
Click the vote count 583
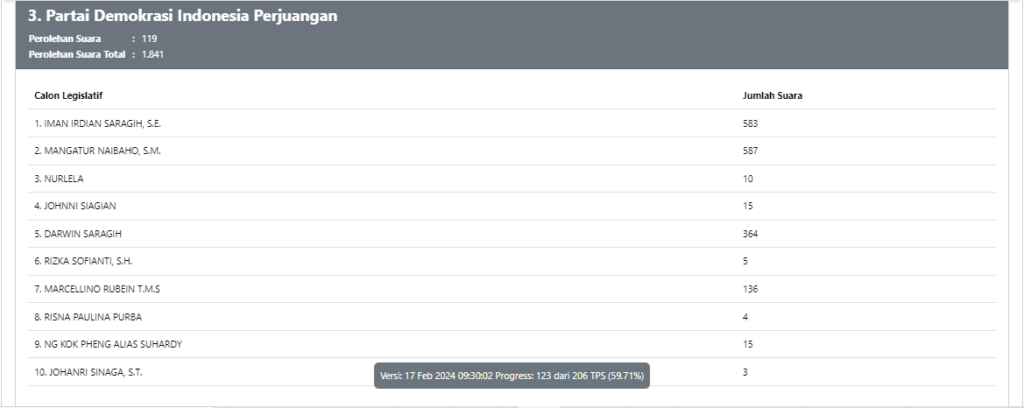pyautogui.click(x=750, y=123)
